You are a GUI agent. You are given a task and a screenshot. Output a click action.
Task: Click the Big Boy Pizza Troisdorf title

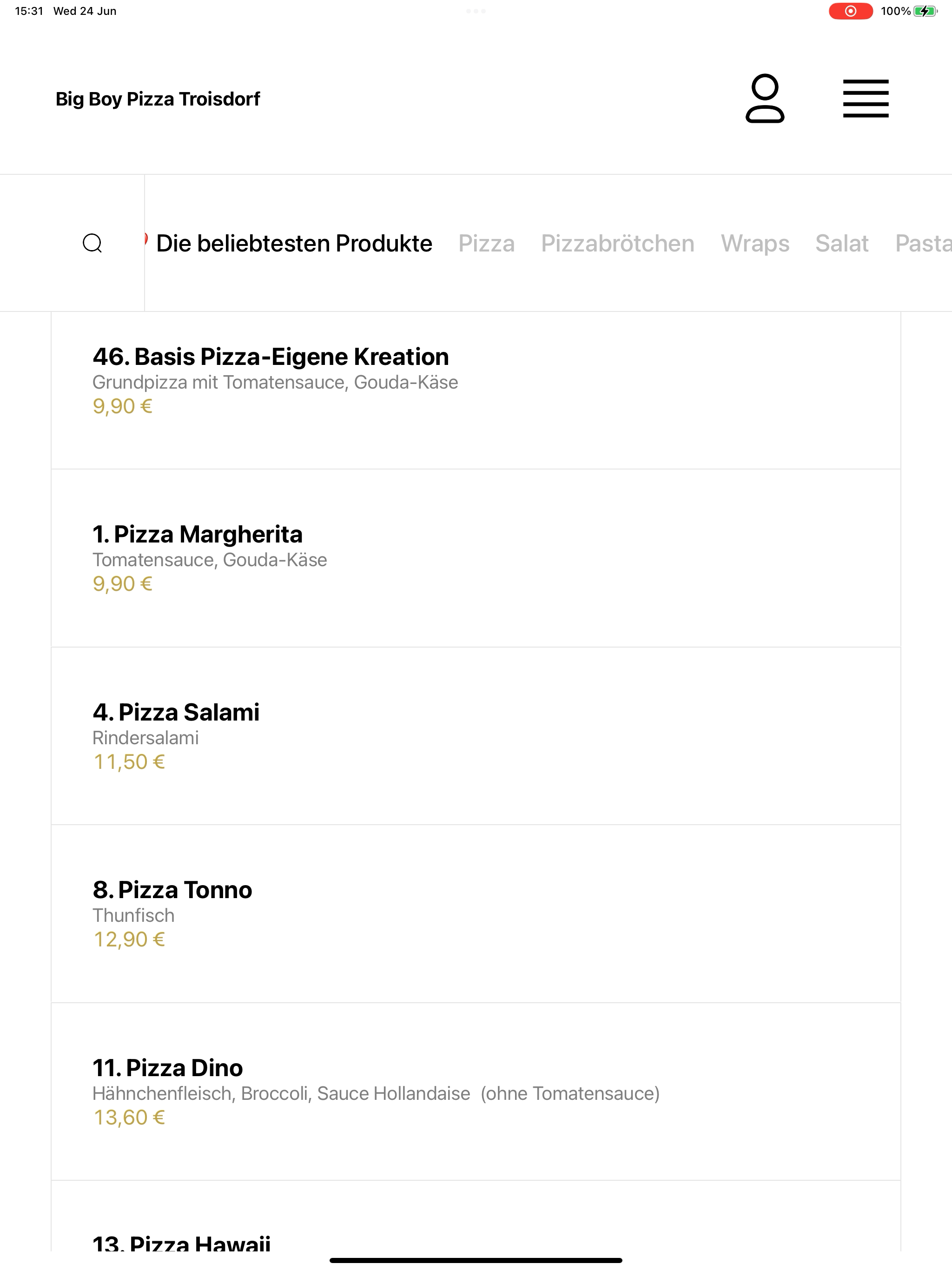pos(158,99)
